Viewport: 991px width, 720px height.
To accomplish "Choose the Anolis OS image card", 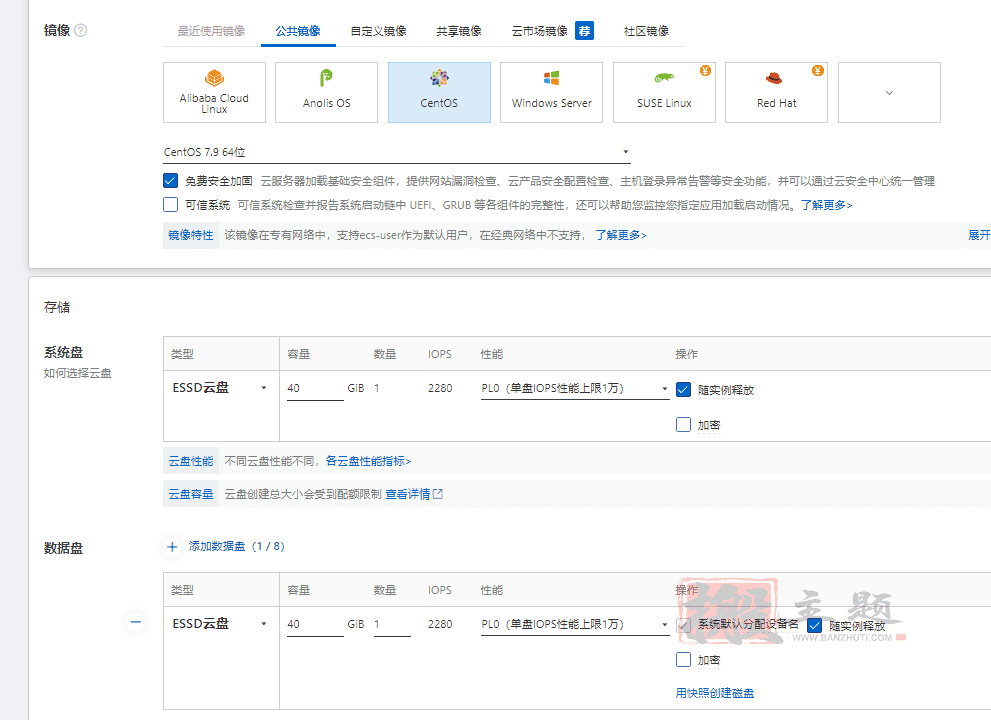I will [326, 92].
